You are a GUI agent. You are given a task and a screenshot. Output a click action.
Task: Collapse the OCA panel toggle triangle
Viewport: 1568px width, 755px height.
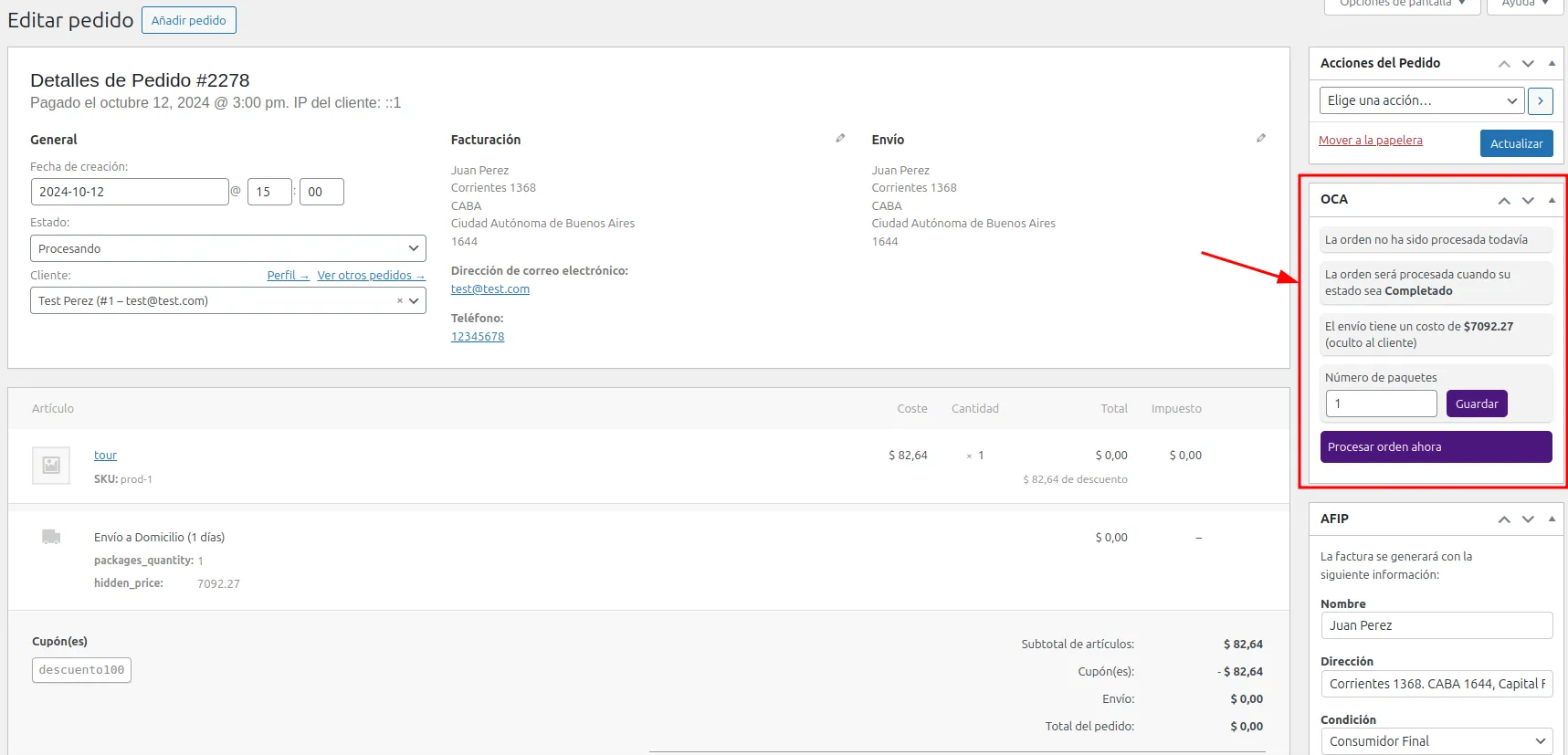click(x=1552, y=200)
